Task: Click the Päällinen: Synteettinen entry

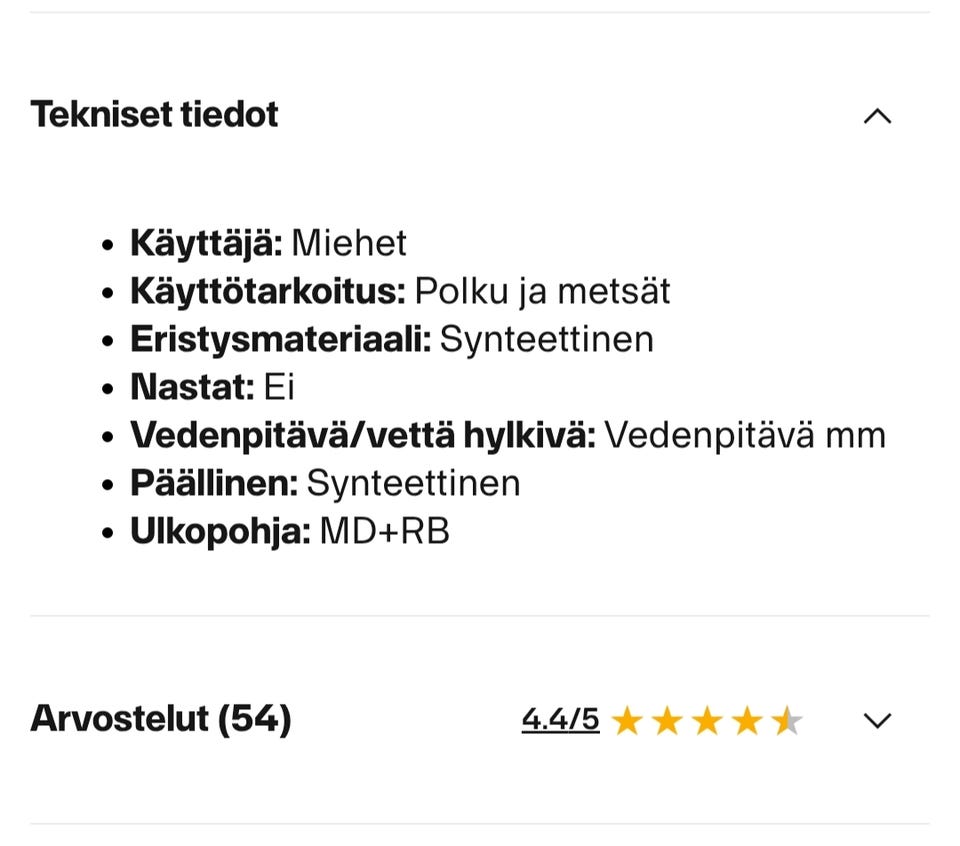Action: (x=326, y=480)
